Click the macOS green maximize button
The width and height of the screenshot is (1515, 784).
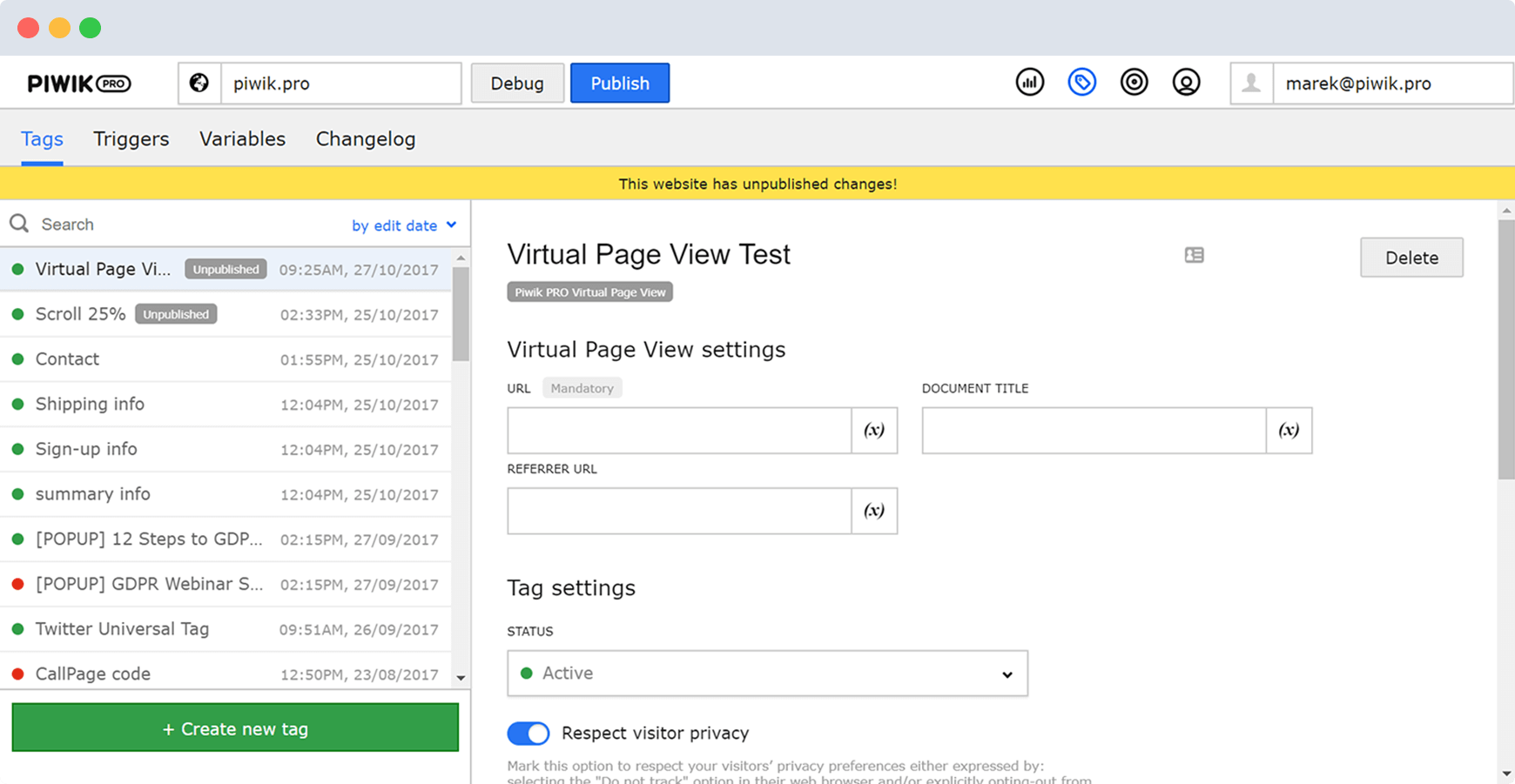point(90,28)
